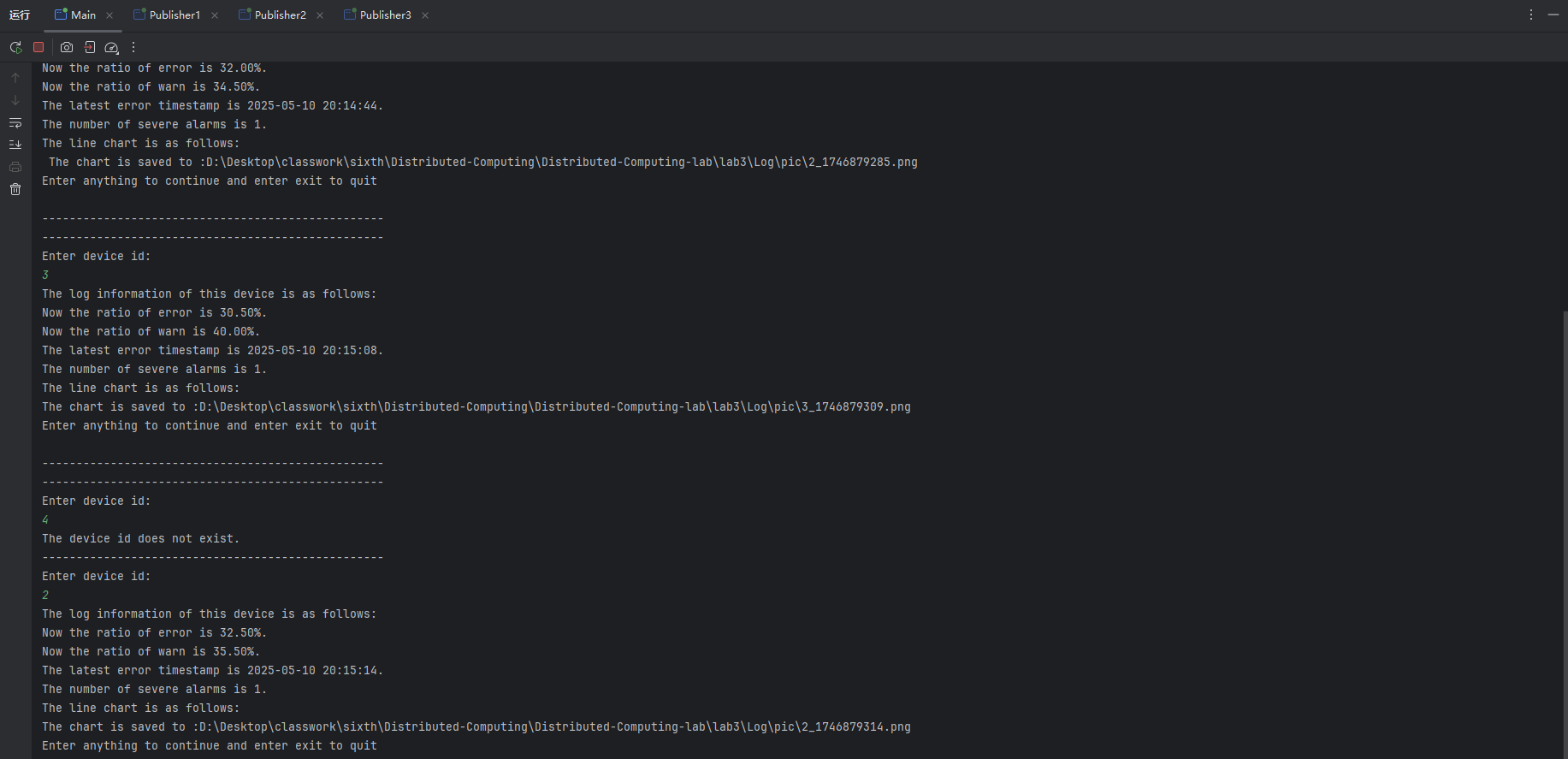Click the camera thread dump icon
This screenshot has width=1568, height=759.
click(67, 48)
